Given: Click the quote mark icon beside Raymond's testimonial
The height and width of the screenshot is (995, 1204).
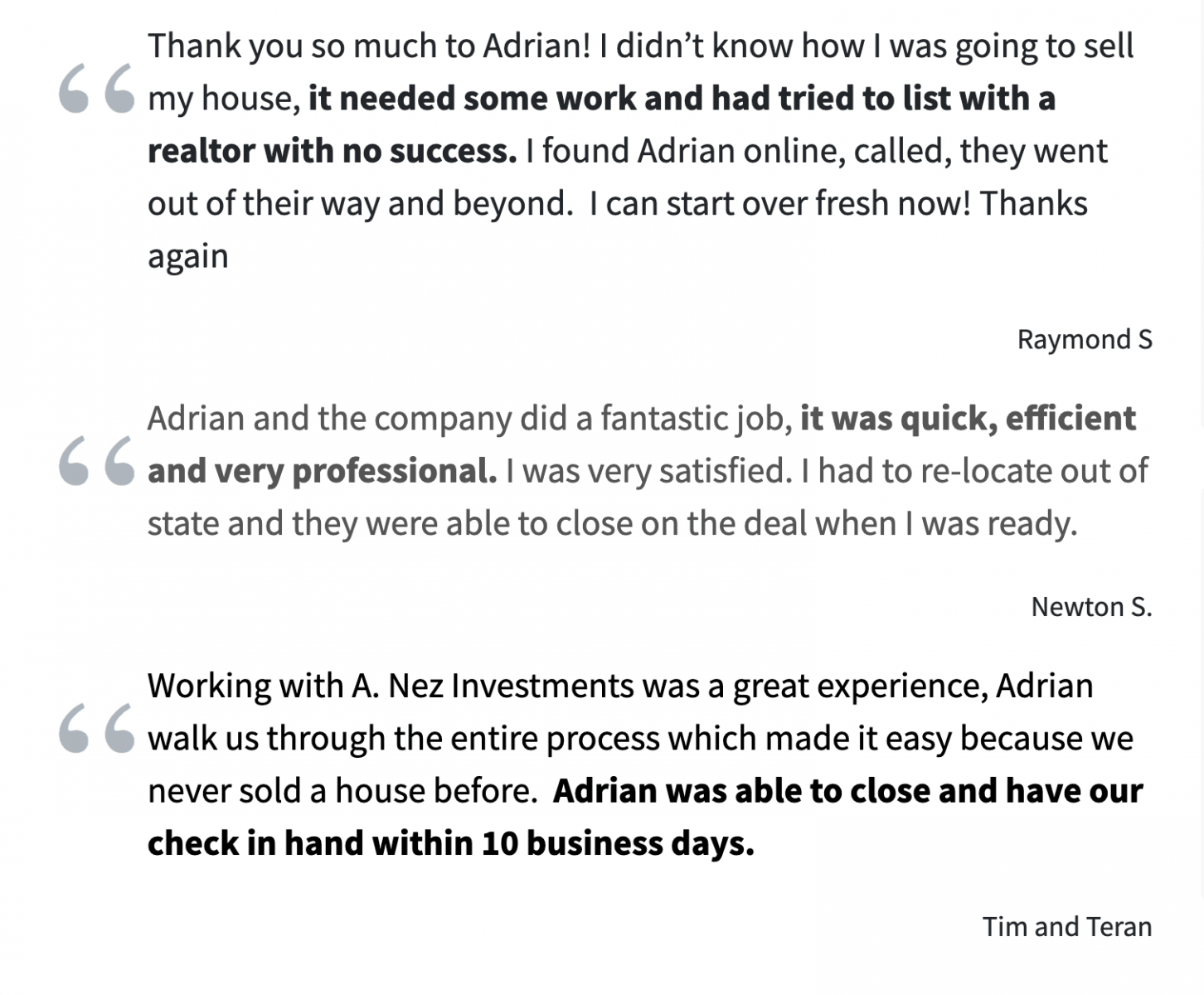Looking at the screenshot, I should pos(96,88).
